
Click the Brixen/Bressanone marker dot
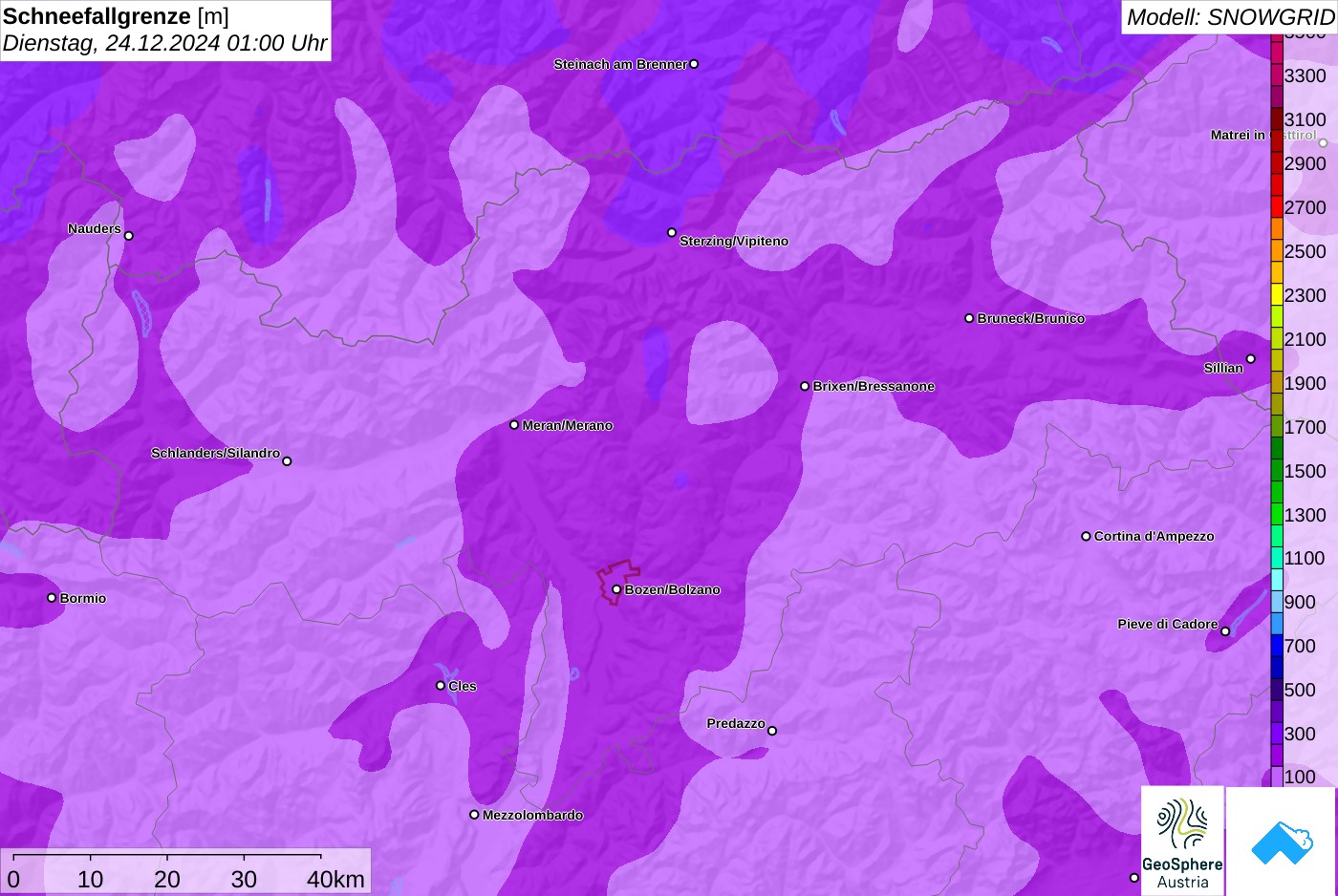[x=805, y=386]
